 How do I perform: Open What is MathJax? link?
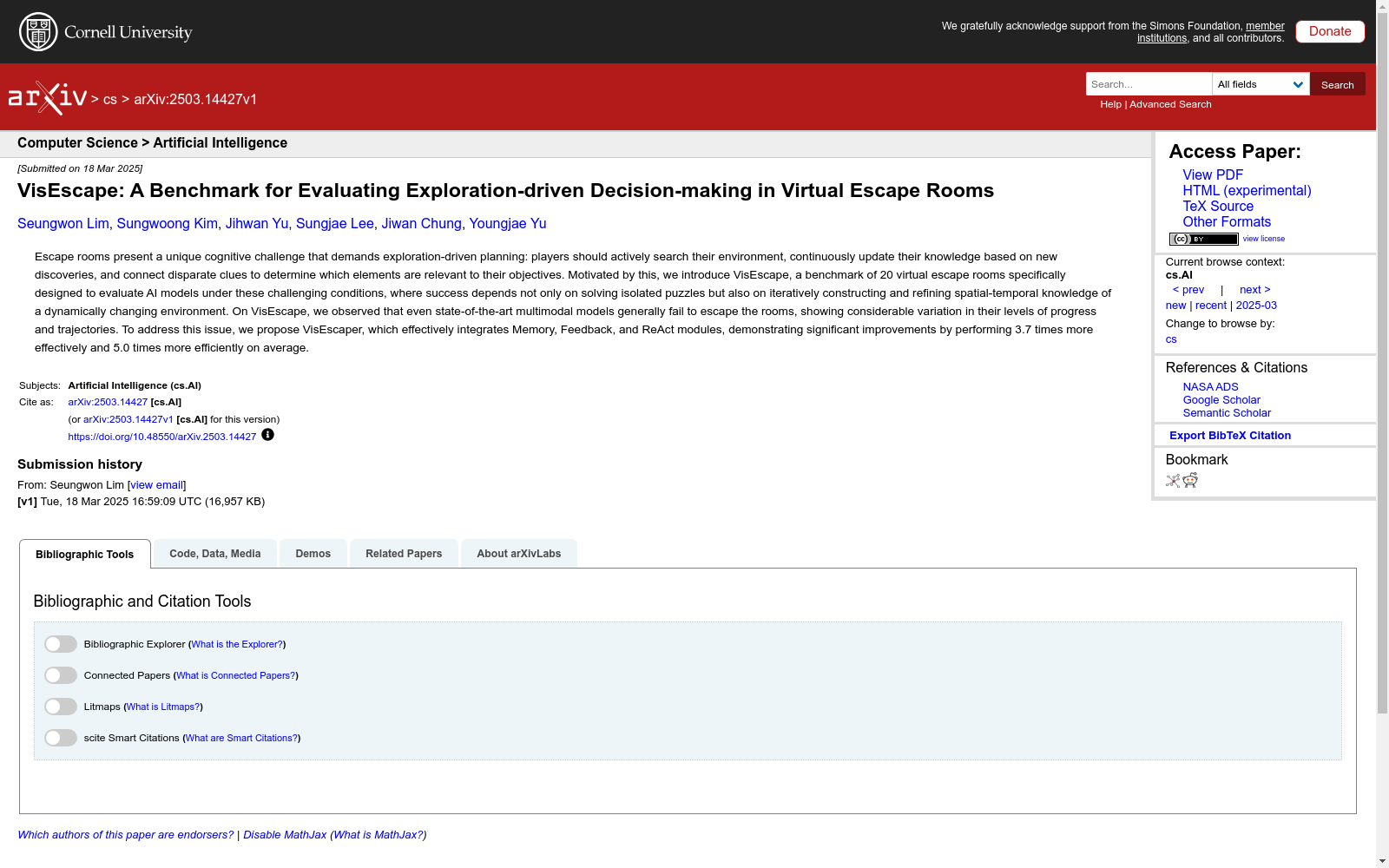point(379,835)
